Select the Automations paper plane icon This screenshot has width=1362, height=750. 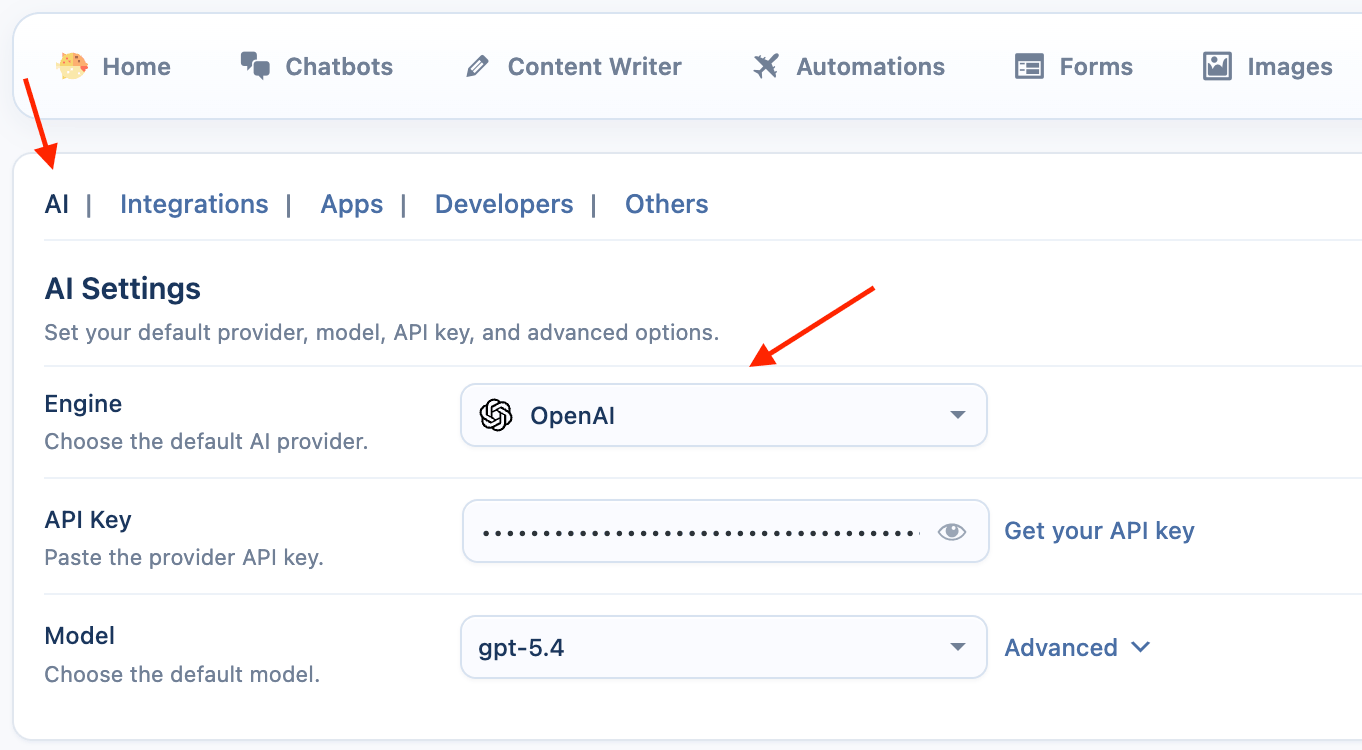pos(766,67)
